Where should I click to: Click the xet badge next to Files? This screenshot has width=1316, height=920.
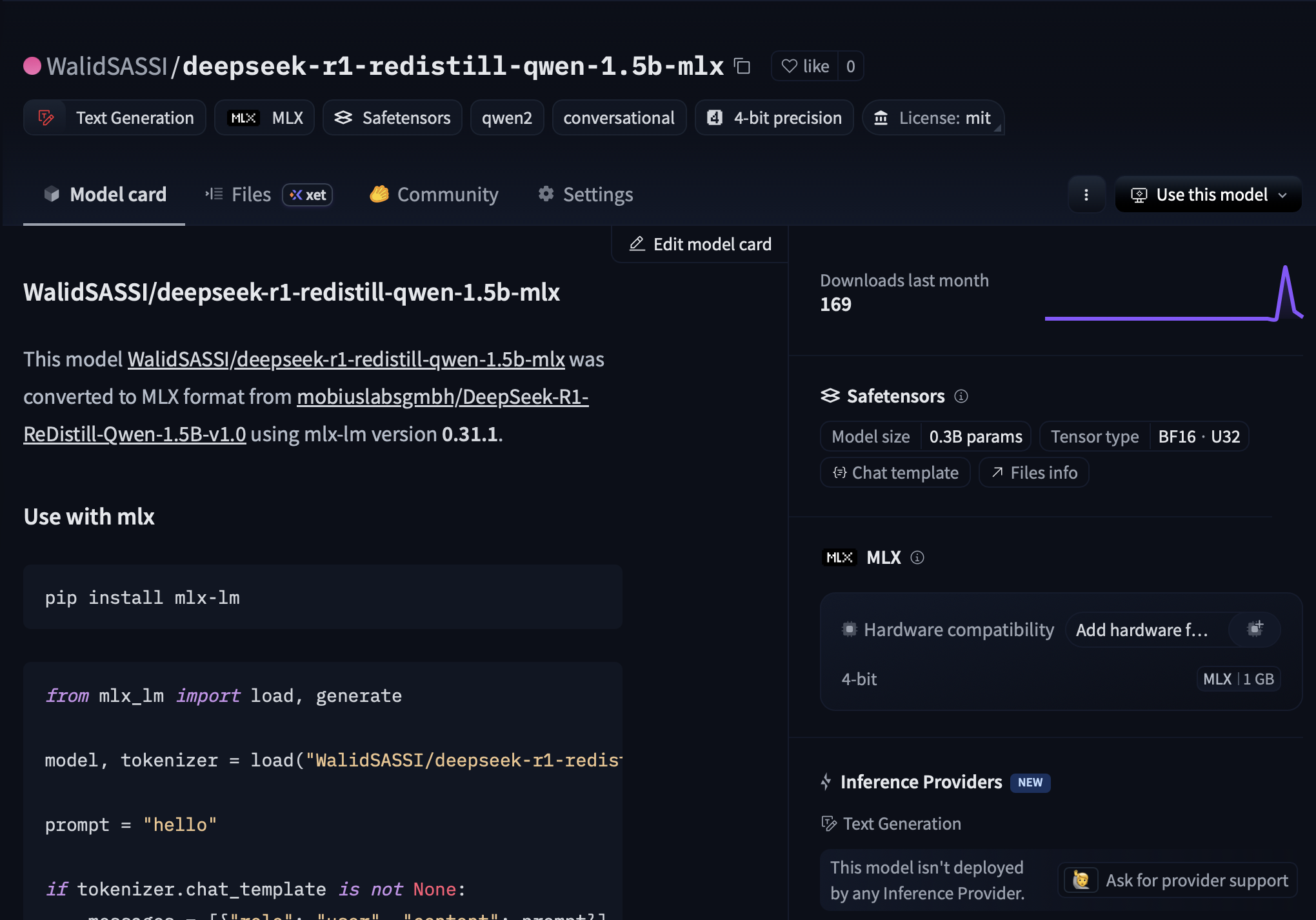pos(307,194)
